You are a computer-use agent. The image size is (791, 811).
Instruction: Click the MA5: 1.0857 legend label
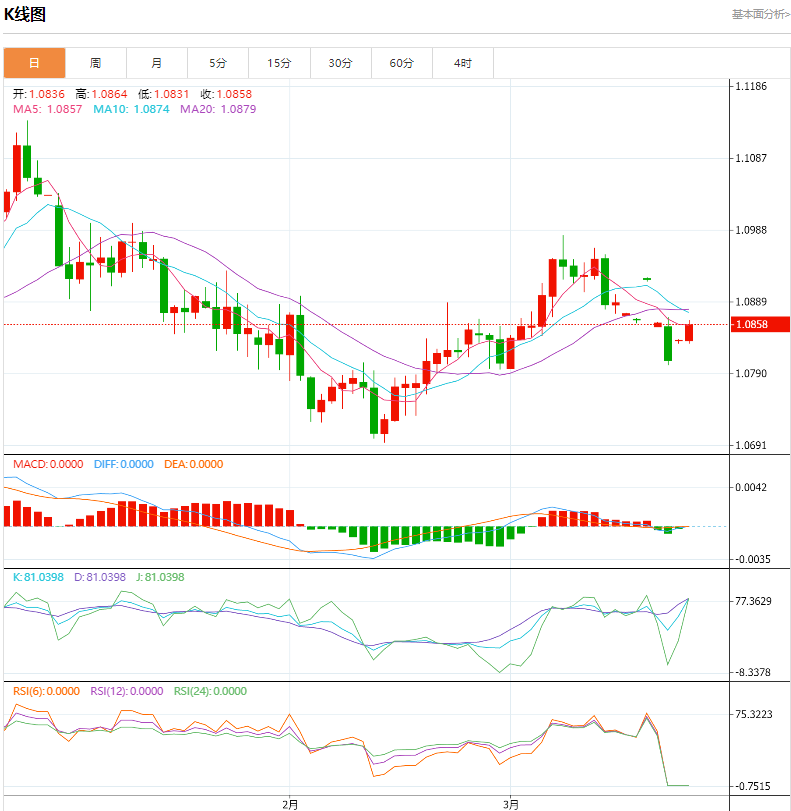click(47, 108)
